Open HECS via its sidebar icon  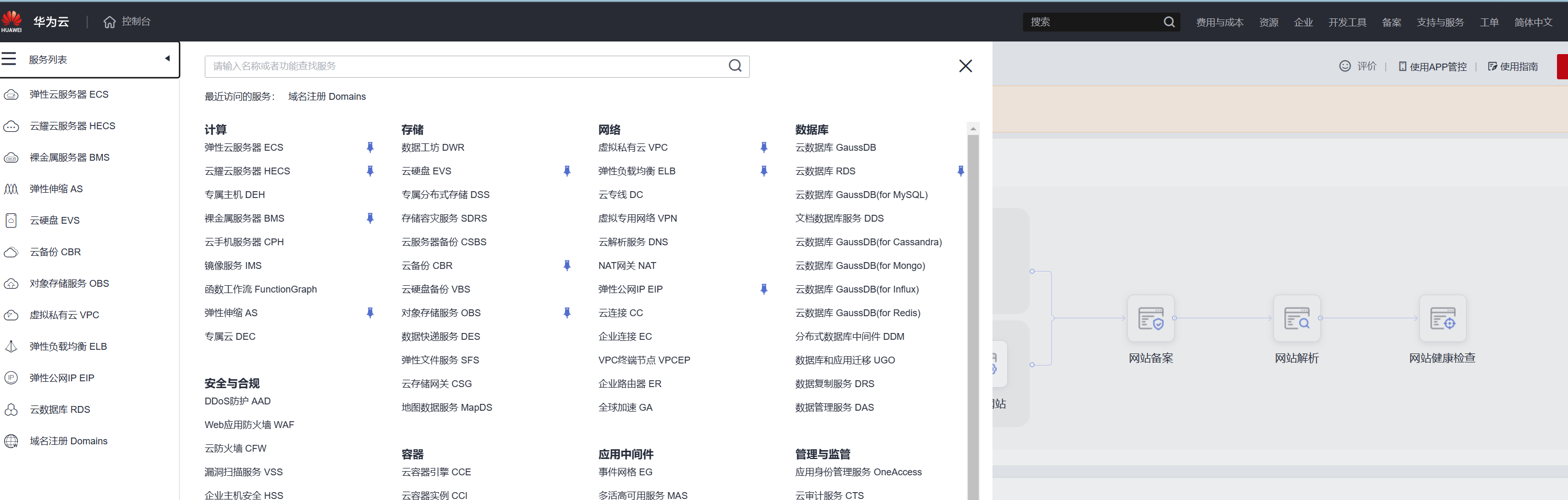11,126
